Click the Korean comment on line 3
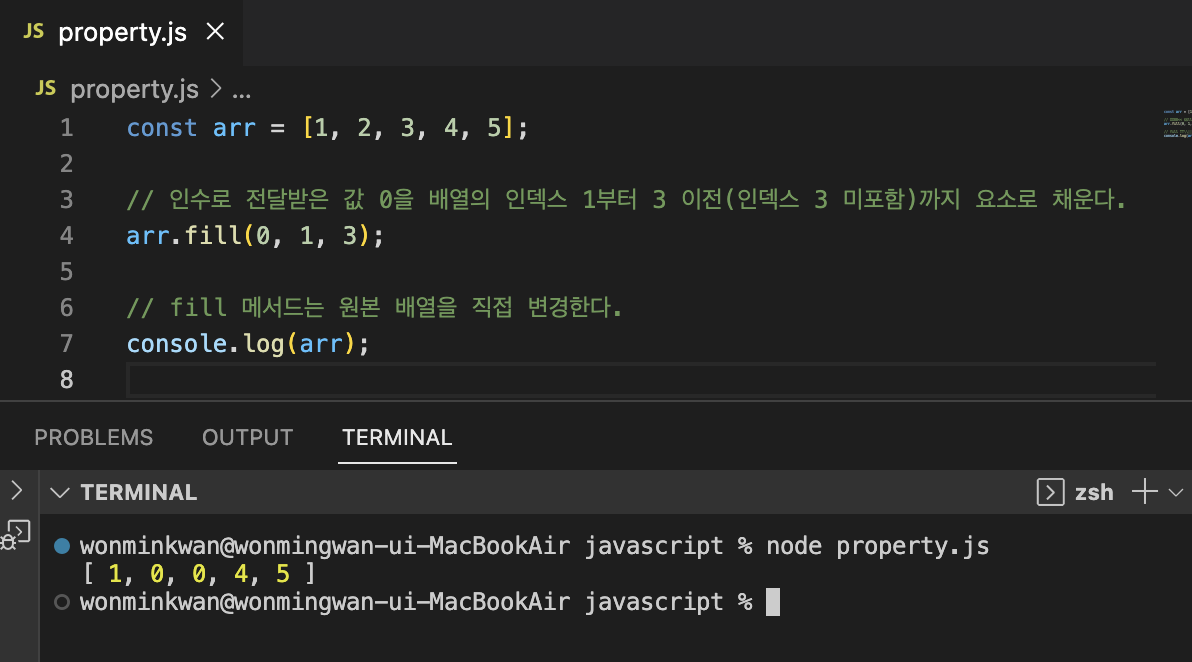The width and height of the screenshot is (1192, 662). [x=626, y=199]
